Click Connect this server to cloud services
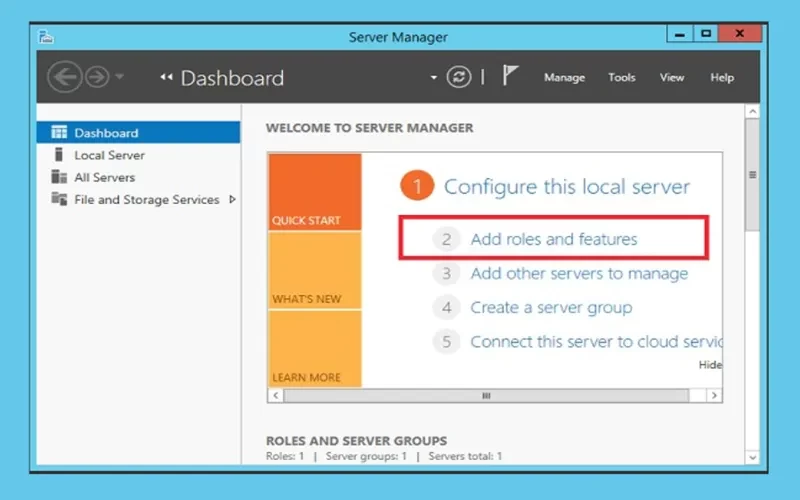Screen dimensions: 800x500 coord(596,342)
